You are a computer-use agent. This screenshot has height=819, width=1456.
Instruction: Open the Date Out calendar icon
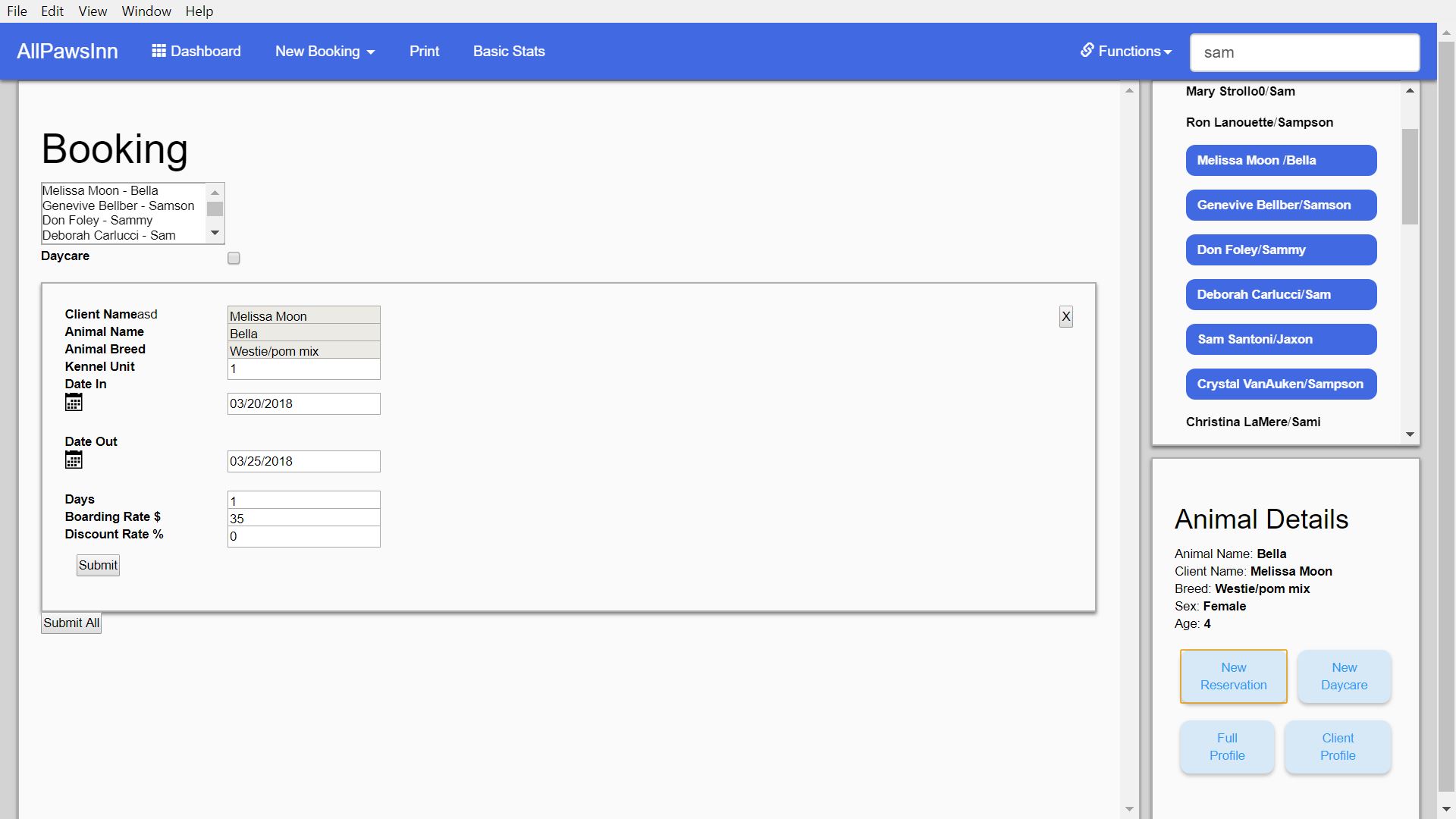pyautogui.click(x=74, y=460)
